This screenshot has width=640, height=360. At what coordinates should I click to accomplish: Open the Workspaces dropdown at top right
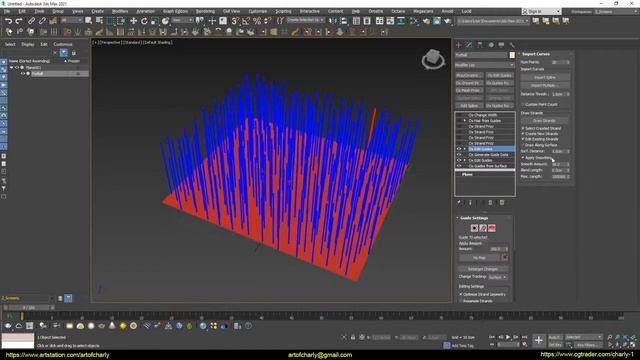616,12
